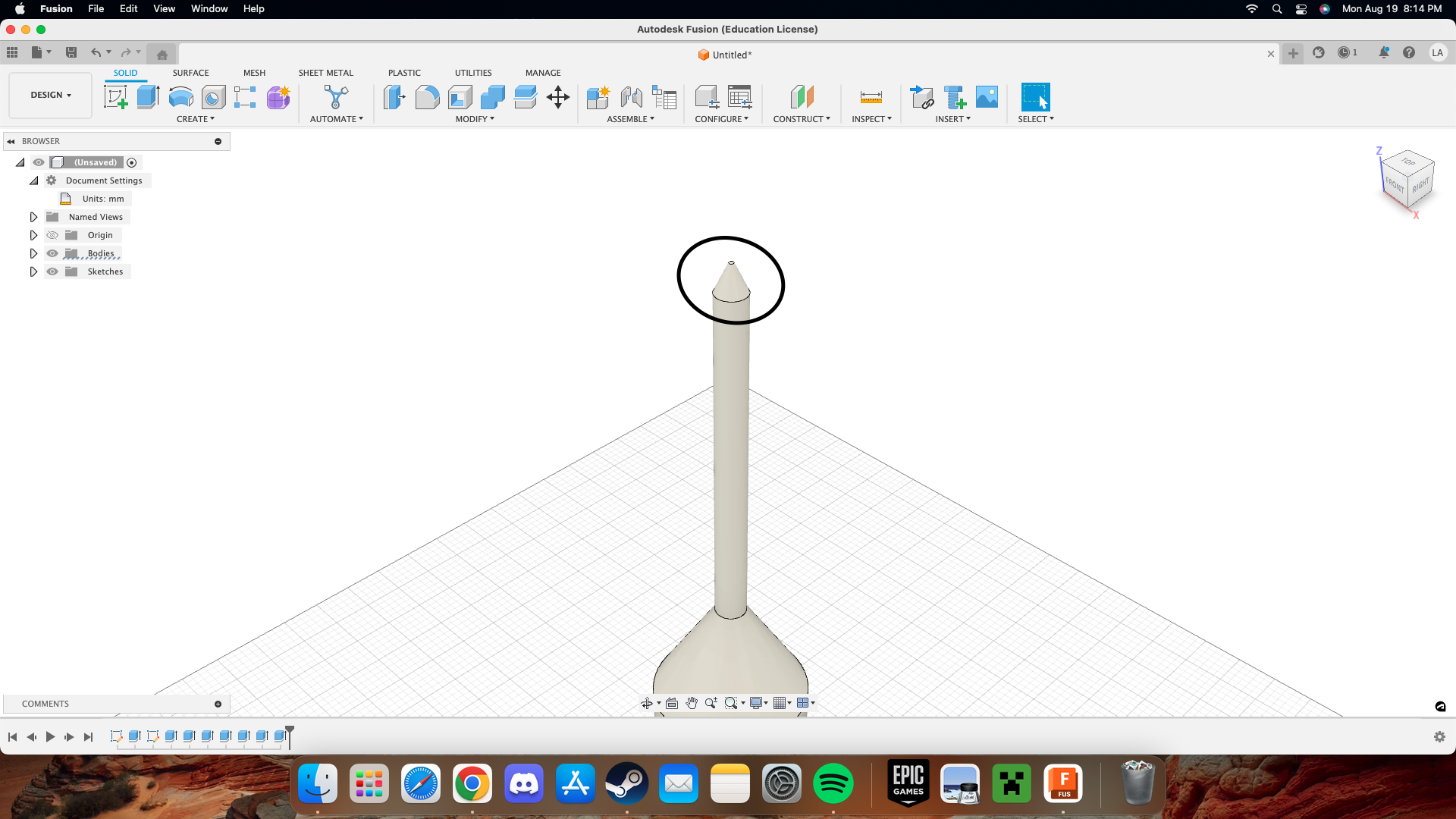Open Spotify from the Dock
1456x819 pixels.
833,783
